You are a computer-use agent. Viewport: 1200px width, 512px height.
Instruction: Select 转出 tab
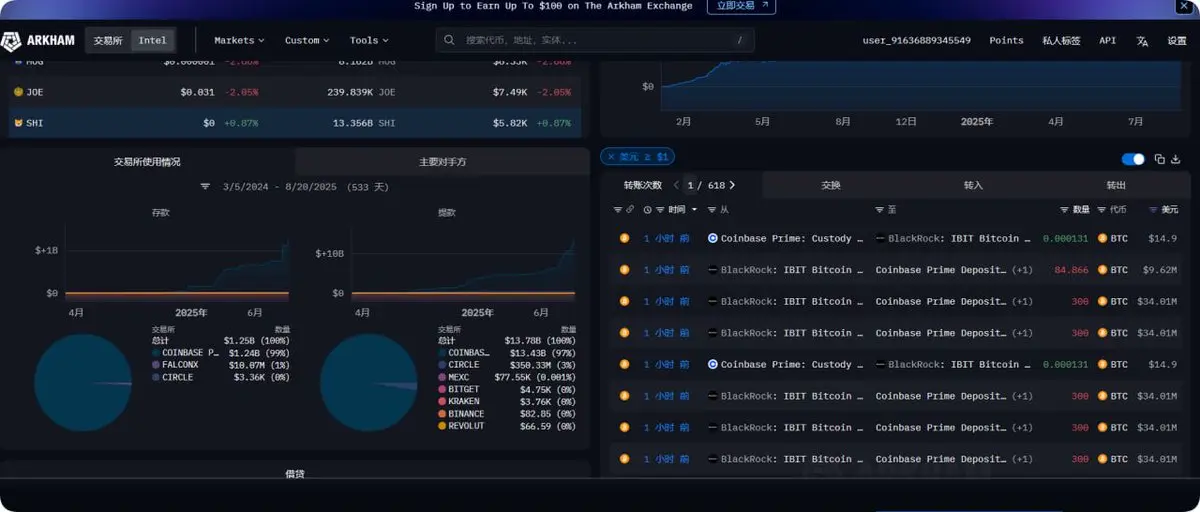coord(1116,185)
